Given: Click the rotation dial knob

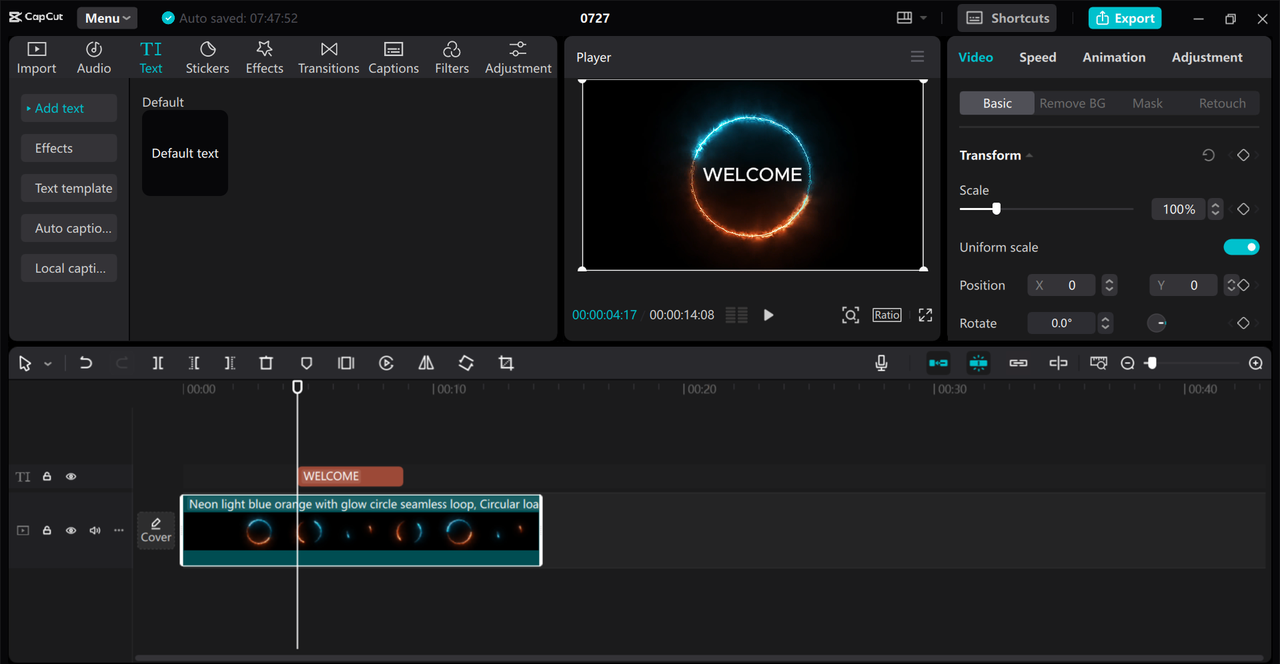Looking at the screenshot, I should [1156, 323].
